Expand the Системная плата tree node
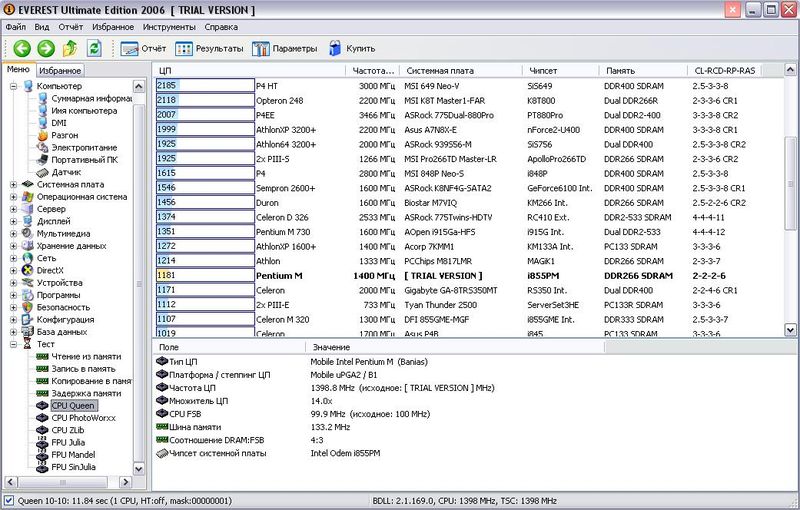The width and height of the screenshot is (800, 510). (x=14, y=185)
